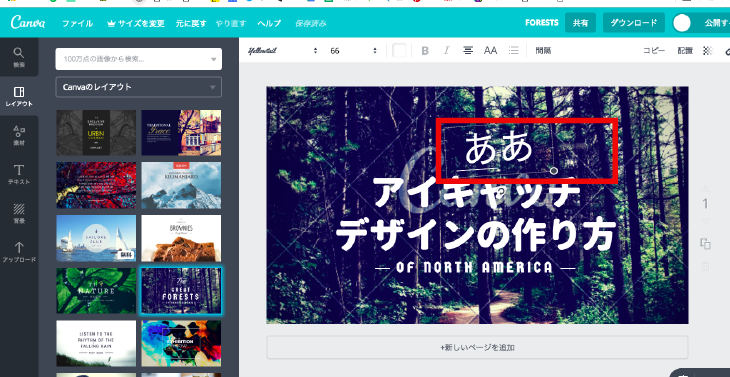Select the Traditional France layout thumbnail
Image resolution: width=730 pixels, height=377 pixels.
pyautogui.click(x=181, y=133)
